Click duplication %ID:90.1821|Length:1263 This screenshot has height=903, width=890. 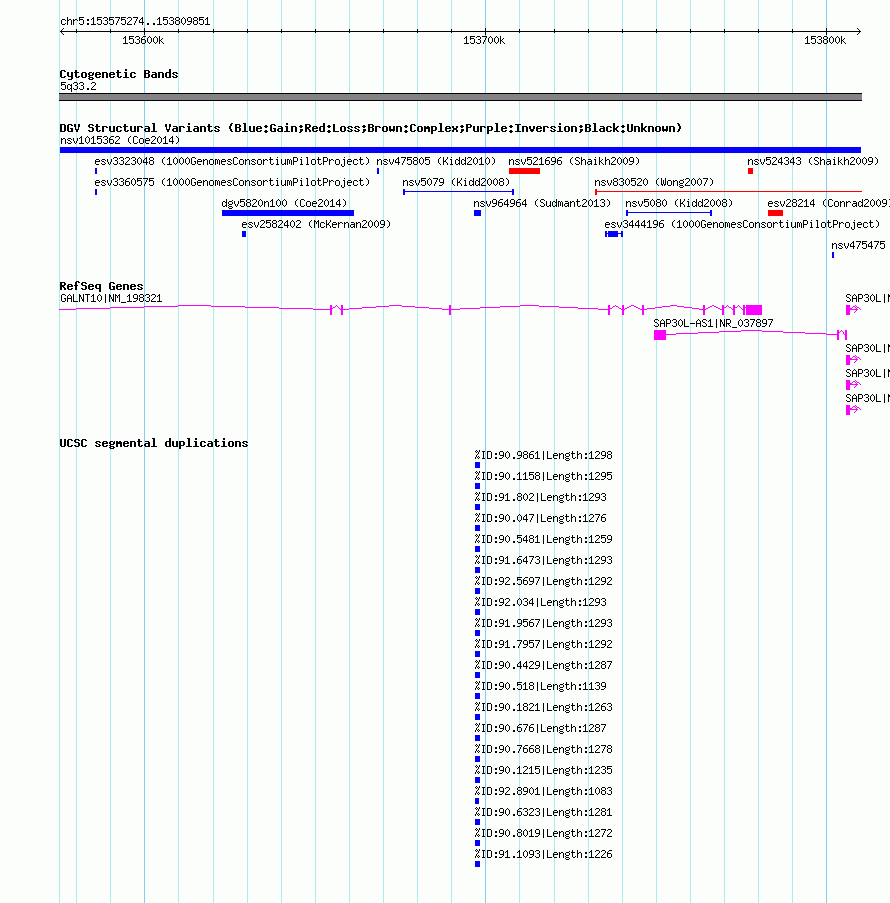coord(543,707)
